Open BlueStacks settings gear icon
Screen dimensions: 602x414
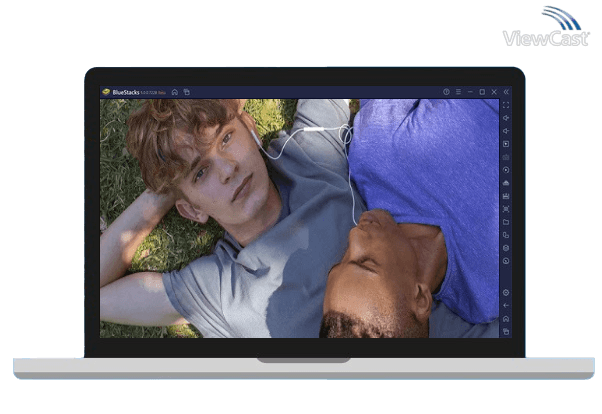[506, 293]
